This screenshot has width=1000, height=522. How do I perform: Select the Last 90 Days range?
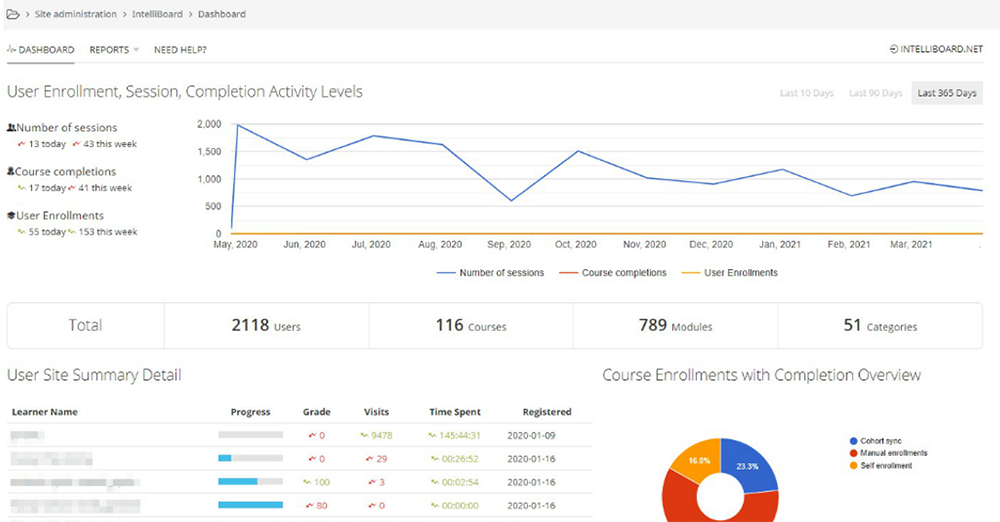point(875,93)
